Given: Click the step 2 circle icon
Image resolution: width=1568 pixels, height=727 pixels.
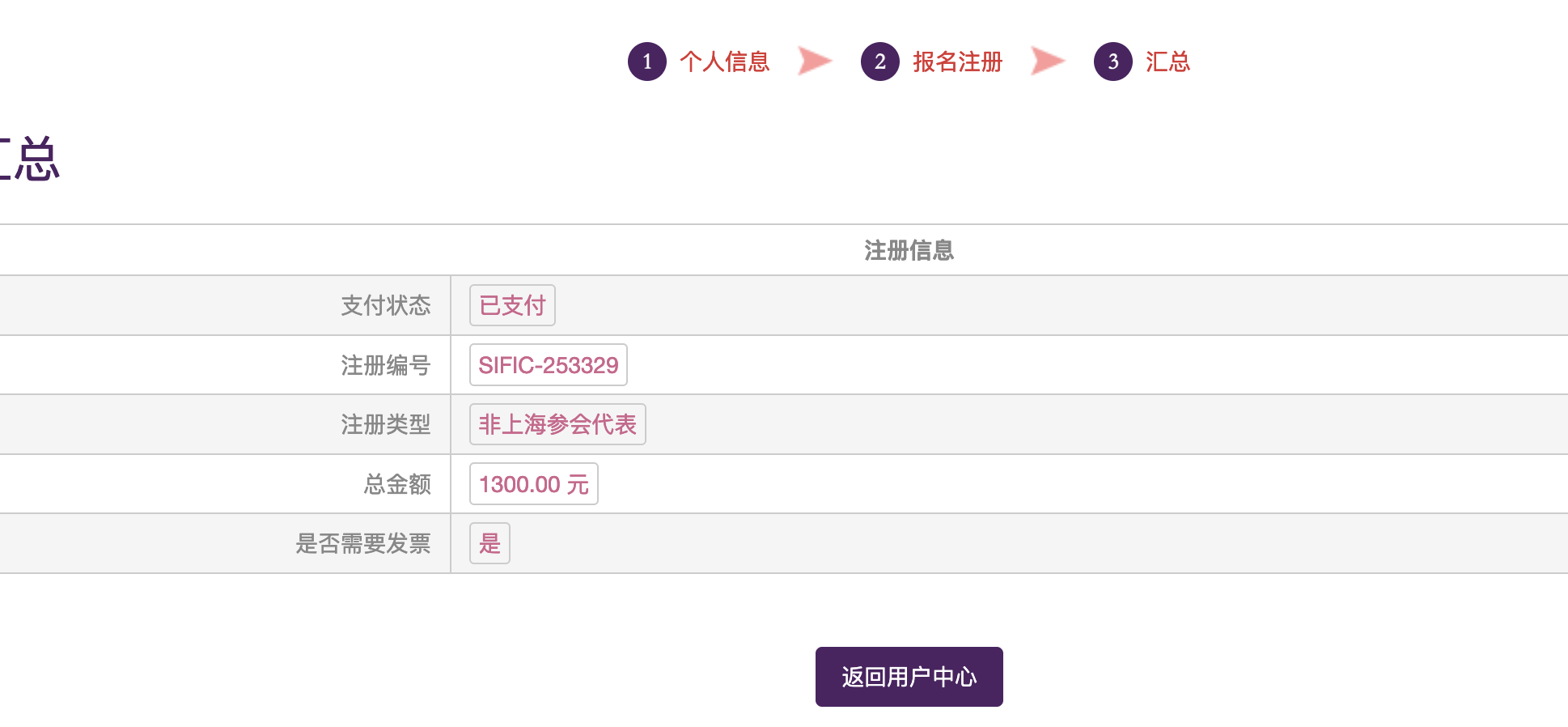Looking at the screenshot, I should (x=879, y=62).
